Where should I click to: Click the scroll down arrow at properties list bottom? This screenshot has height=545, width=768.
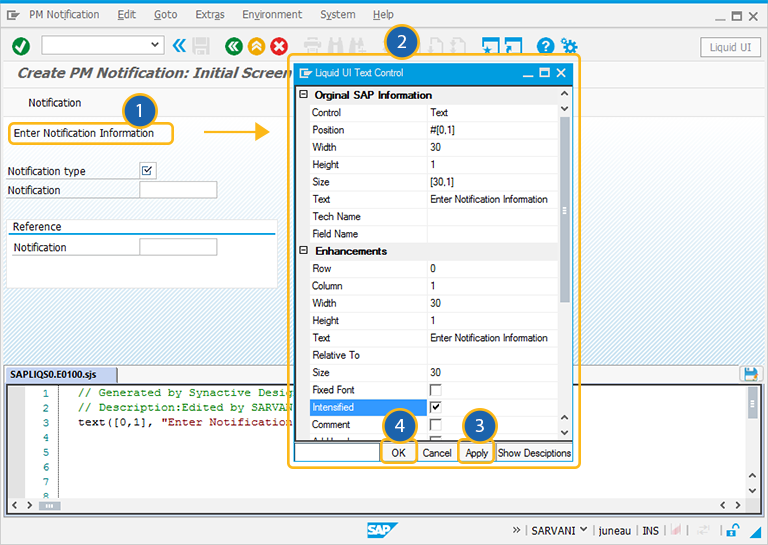pyautogui.click(x=564, y=432)
